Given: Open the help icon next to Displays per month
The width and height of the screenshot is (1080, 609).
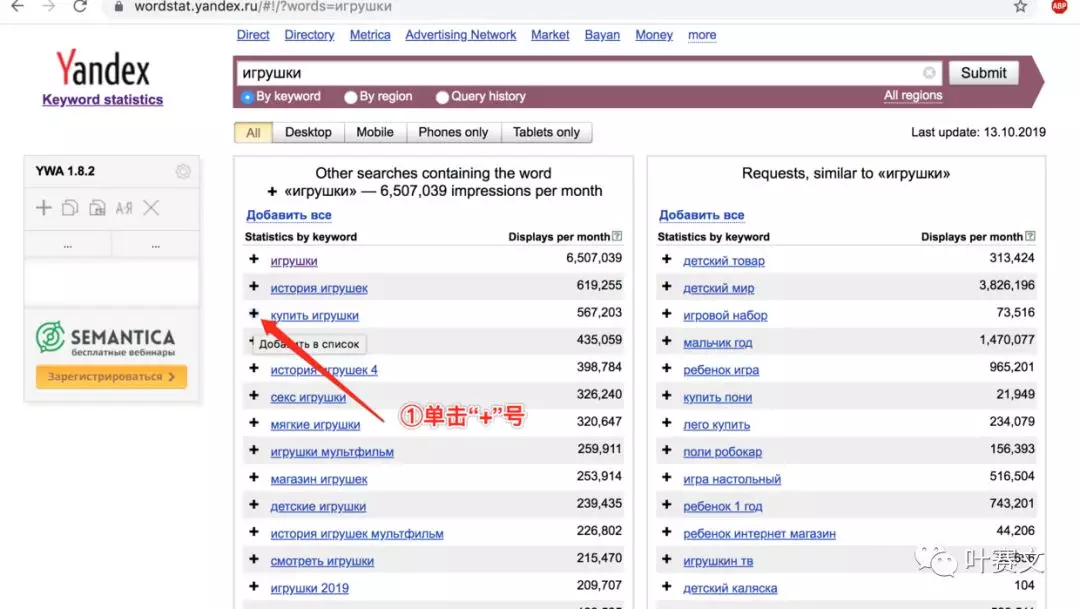Looking at the screenshot, I should pyautogui.click(x=619, y=236).
